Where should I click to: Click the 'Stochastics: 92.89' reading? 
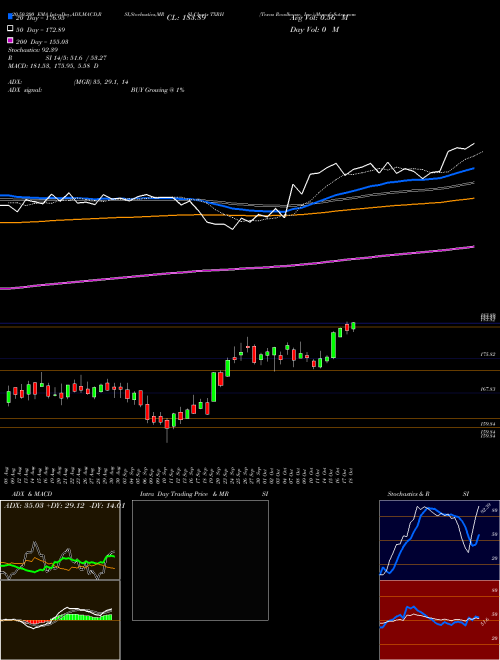pos(33,50)
